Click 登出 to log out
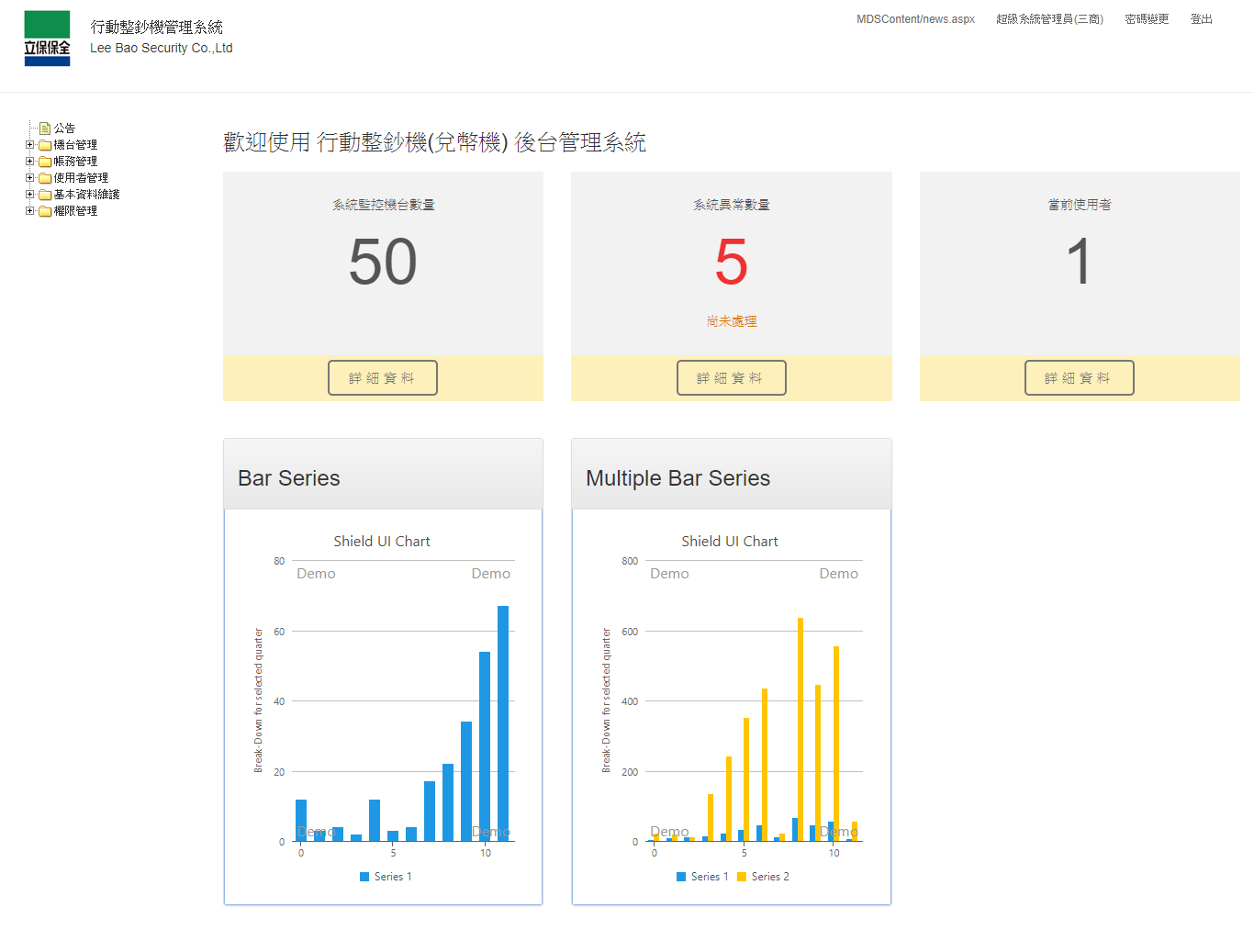The height and width of the screenshot is (952, 1254). click(x=1201, y=19)
